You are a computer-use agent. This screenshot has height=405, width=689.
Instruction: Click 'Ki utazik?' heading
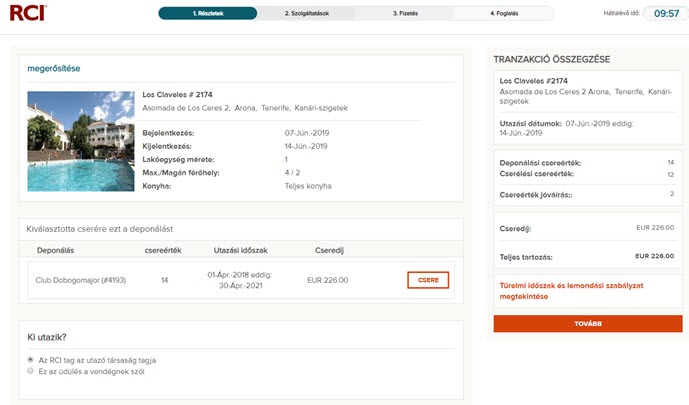point(47,337)
